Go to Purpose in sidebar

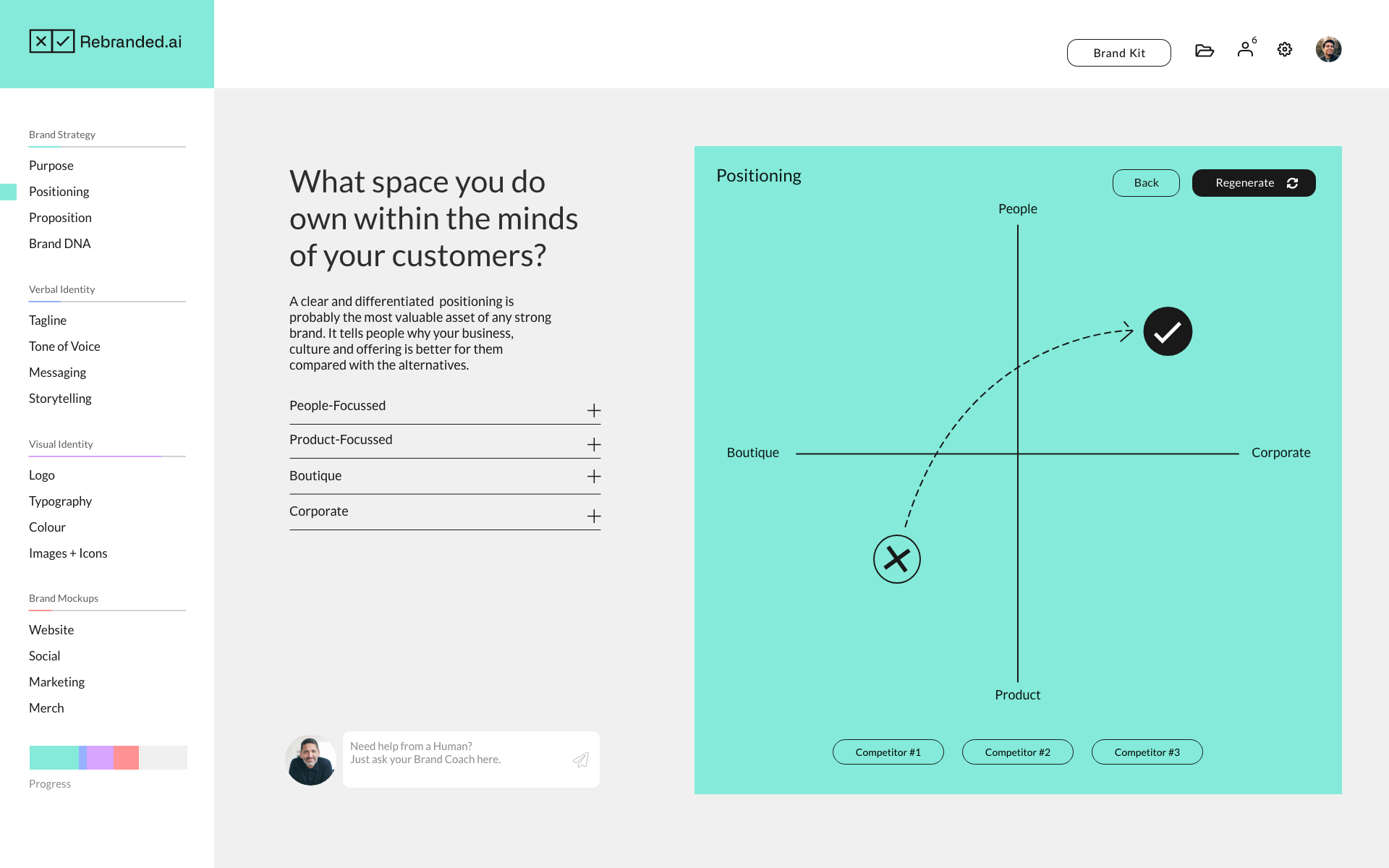coord(51,166)
